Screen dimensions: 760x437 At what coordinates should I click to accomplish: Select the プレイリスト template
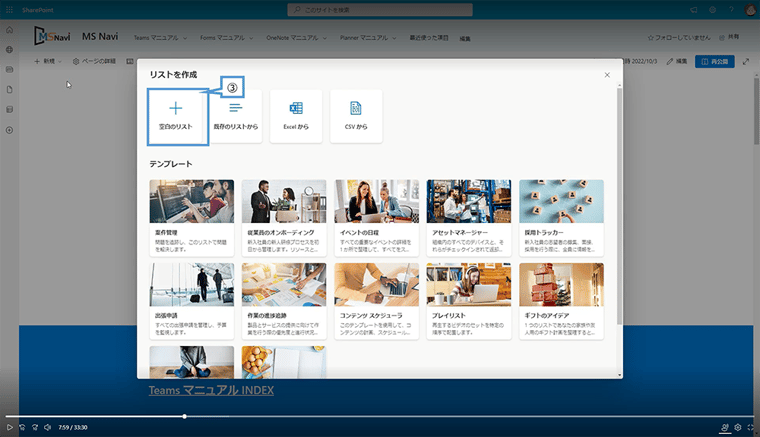pyautogui.click(x=469, y=301)
